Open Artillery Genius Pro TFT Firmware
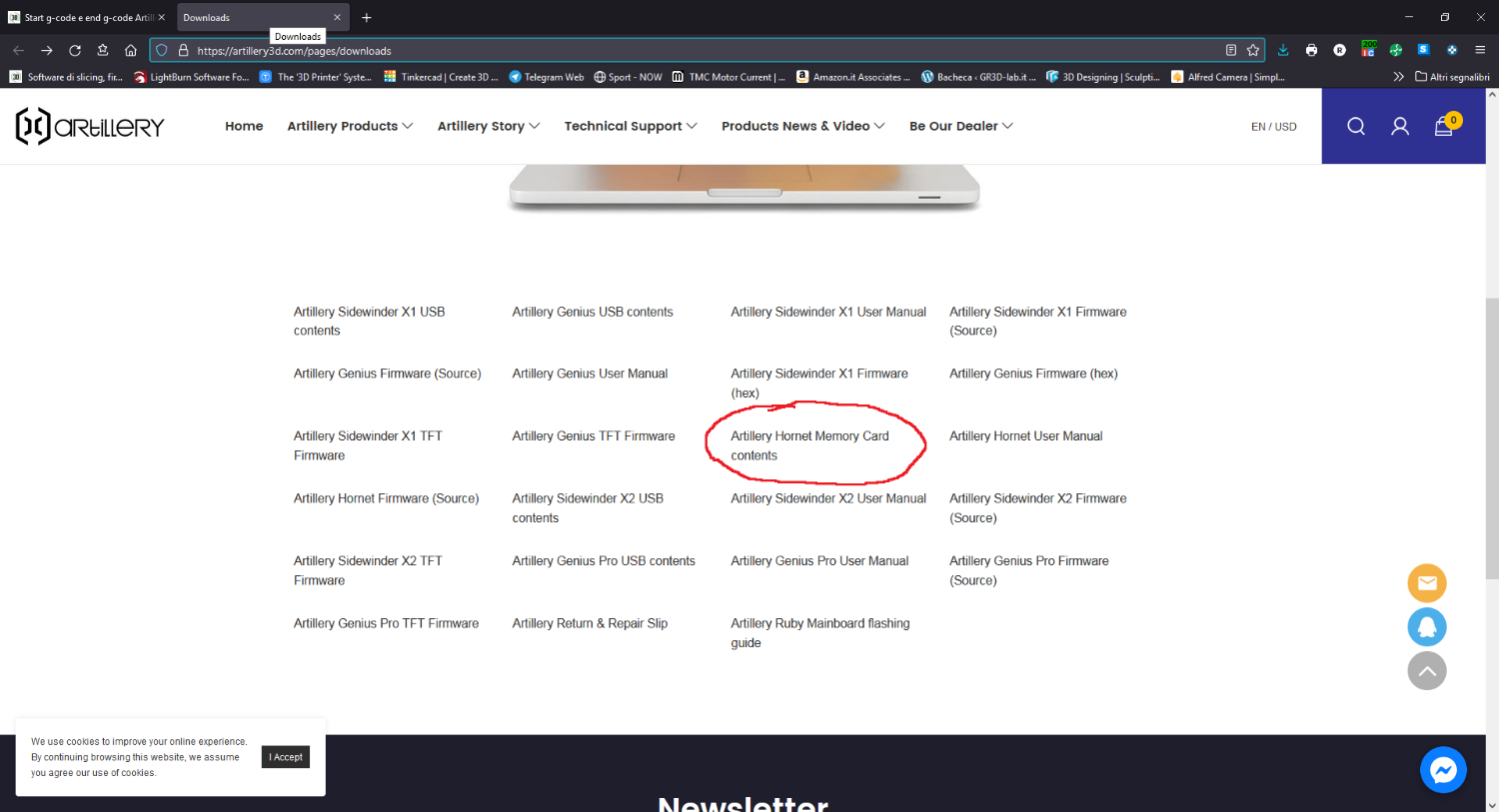1499x812 pixels. (x=386, y=623)
